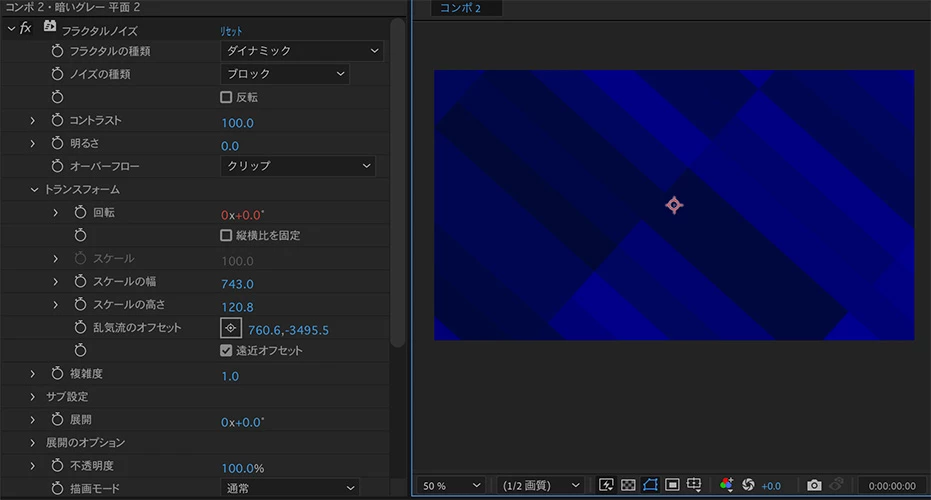Click the 展開 value 0x+0.0°

pos(243,422)
